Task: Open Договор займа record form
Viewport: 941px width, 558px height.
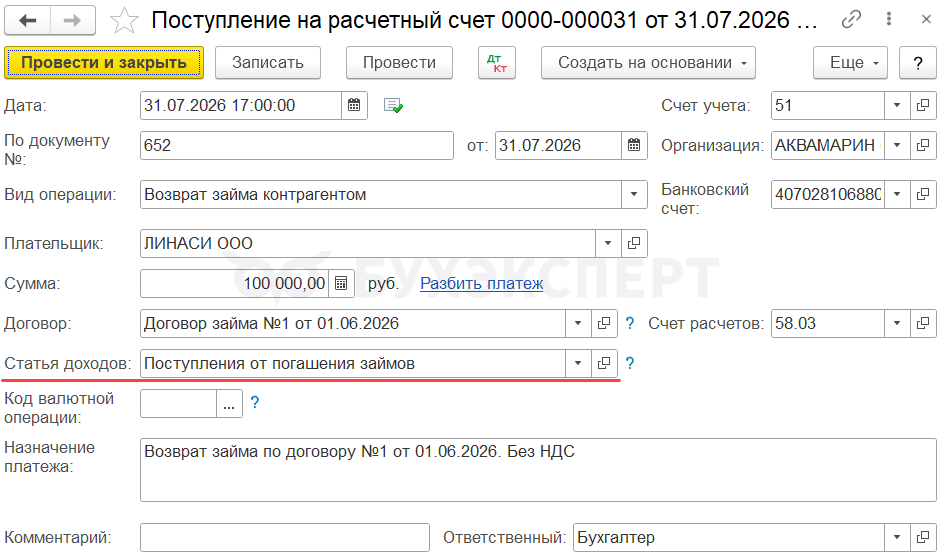Action: point(604,323)
